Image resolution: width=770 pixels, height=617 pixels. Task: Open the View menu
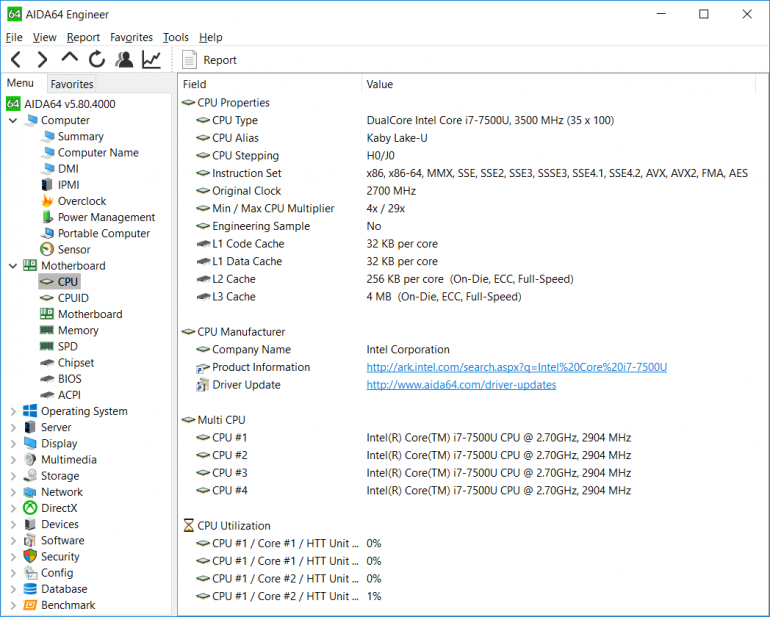pyautogui.click(x=44, y=37)
